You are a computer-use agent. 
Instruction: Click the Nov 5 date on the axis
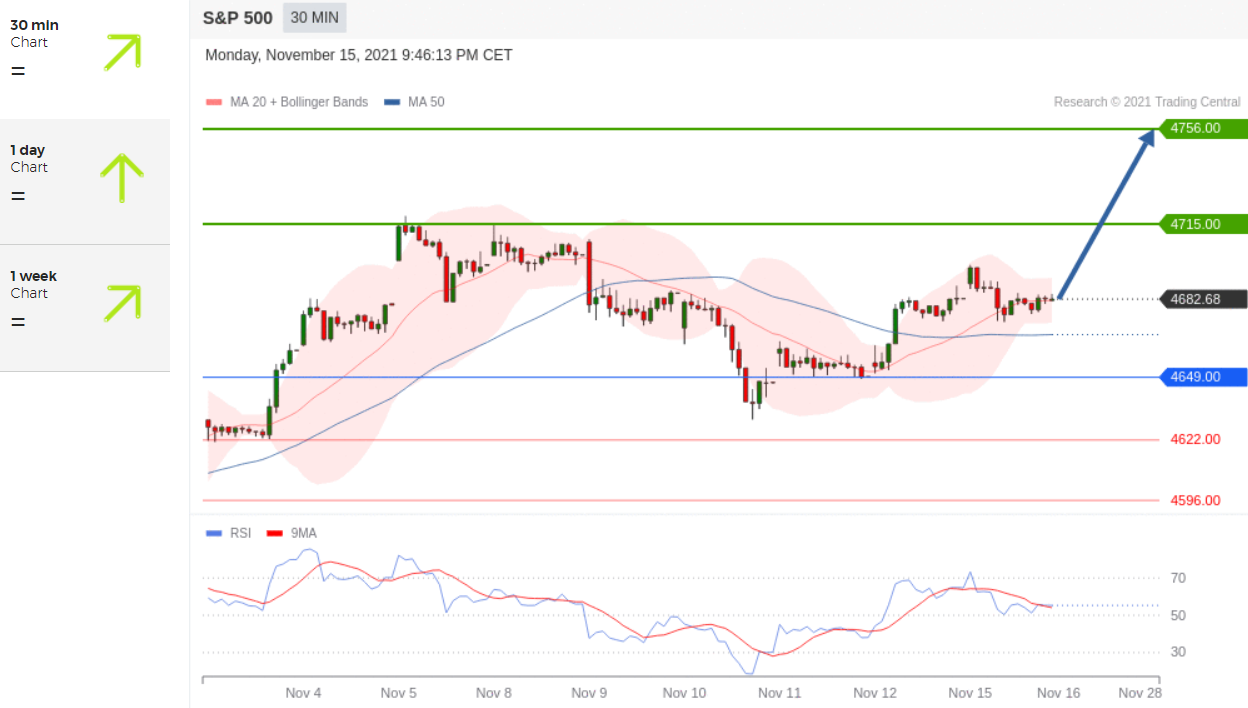399,692
